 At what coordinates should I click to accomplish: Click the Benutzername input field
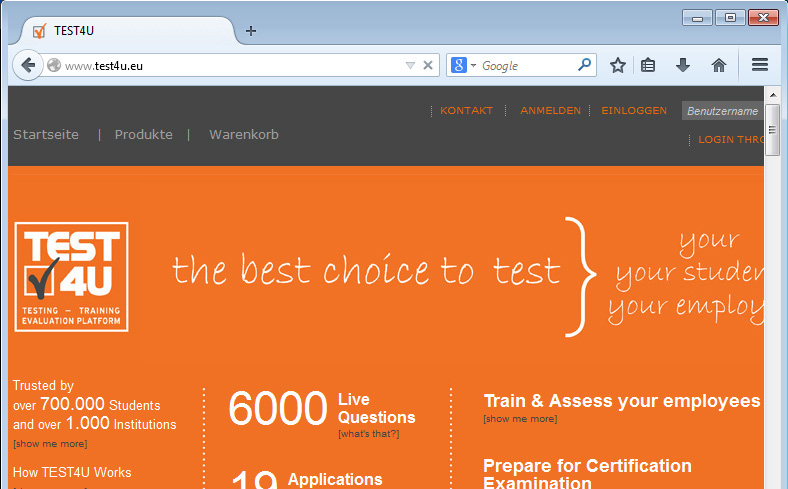tap(723, 111)
